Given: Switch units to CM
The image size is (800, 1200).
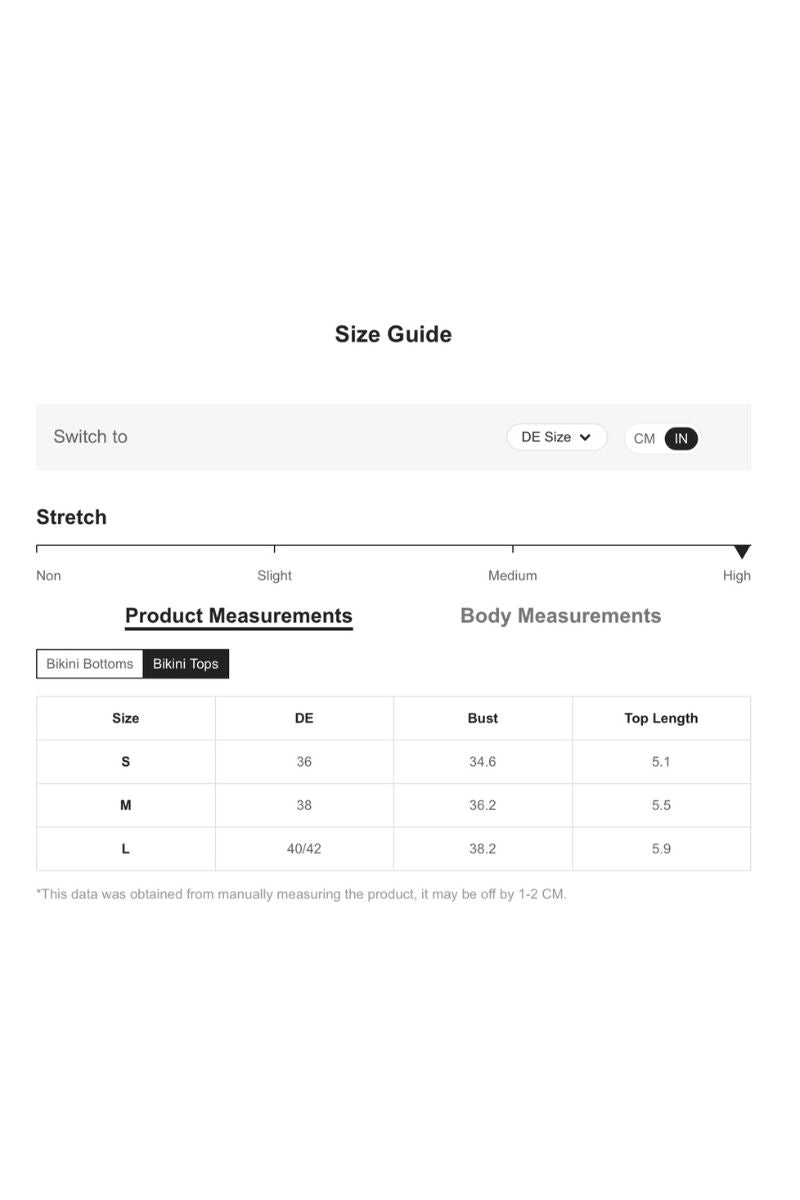Looking at the screenshot, I should click(x=644, y=438).
